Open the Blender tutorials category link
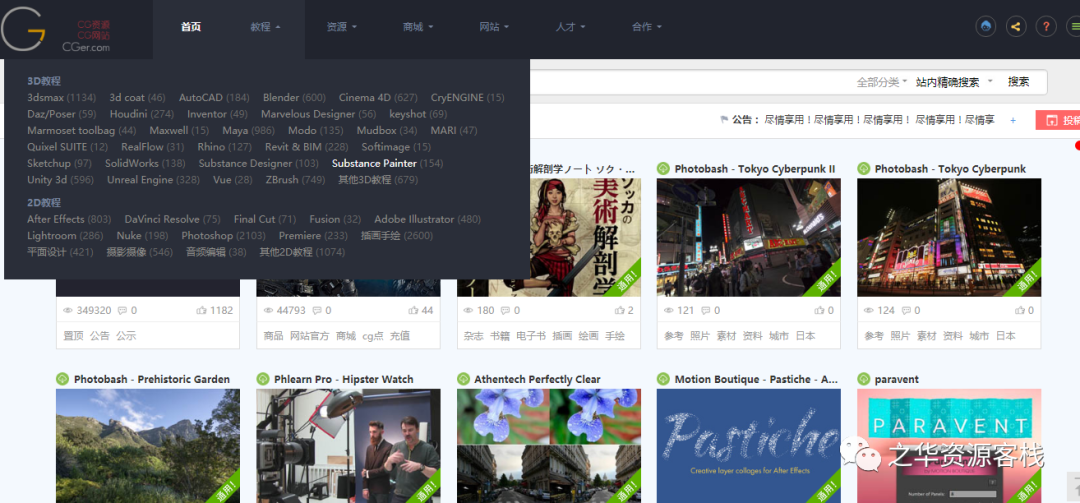The width and height of the screenshot is (1080, 503). 281,98
